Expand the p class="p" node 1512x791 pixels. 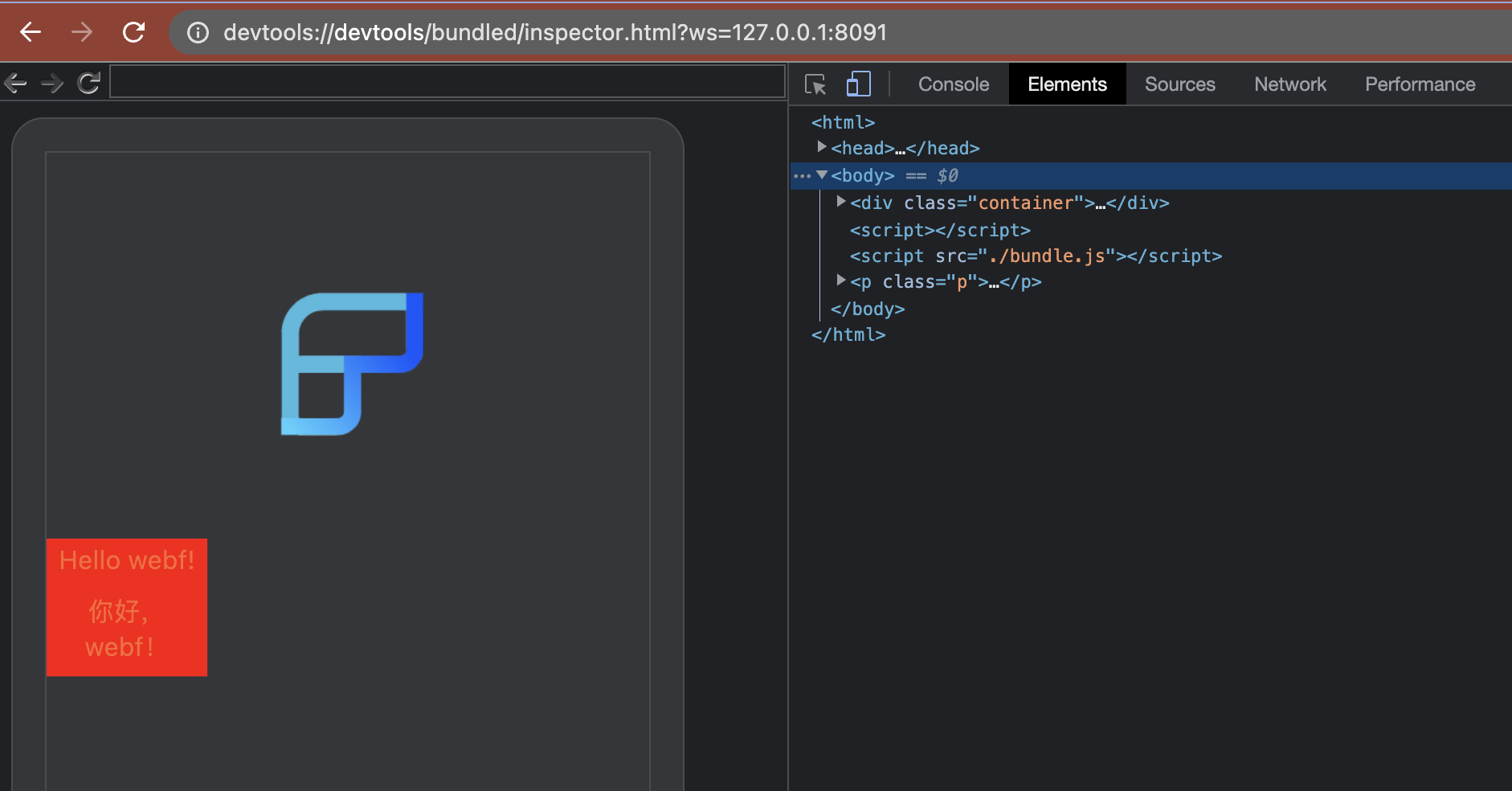pos(841,281)
